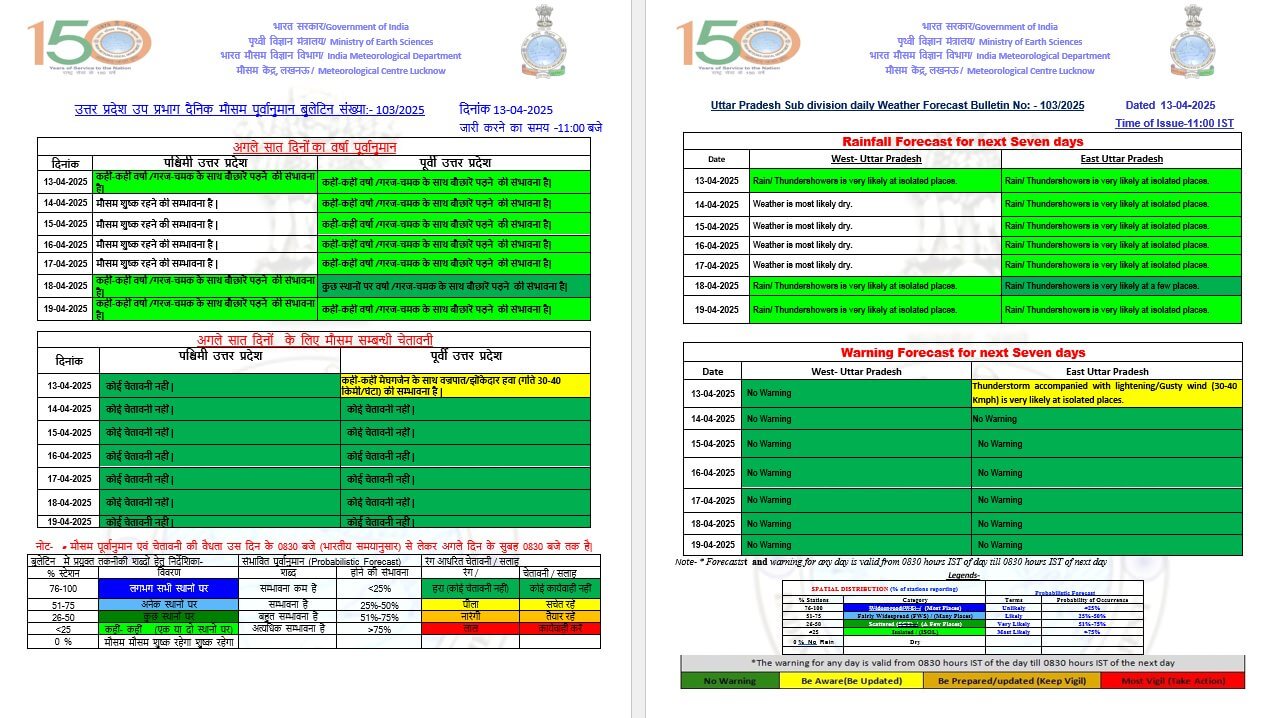Viewport: 1262px width, 718px height.
Task: Click the underlined English bulletin title No. 103/2025
Action: point(897,105)
